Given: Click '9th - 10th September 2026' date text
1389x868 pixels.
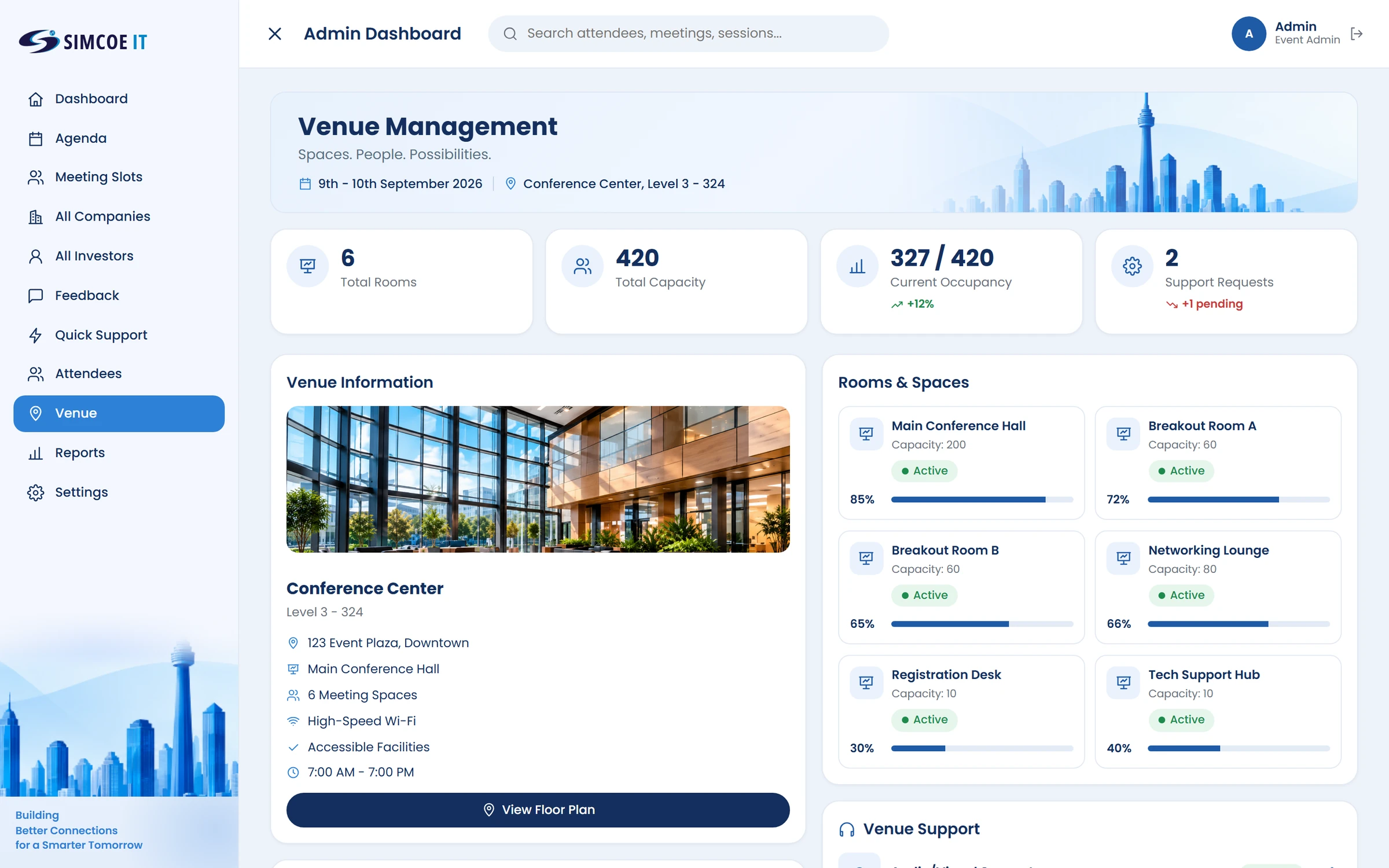Looking at the screenshot, I should pyautogui.click(x=400, y=183).
